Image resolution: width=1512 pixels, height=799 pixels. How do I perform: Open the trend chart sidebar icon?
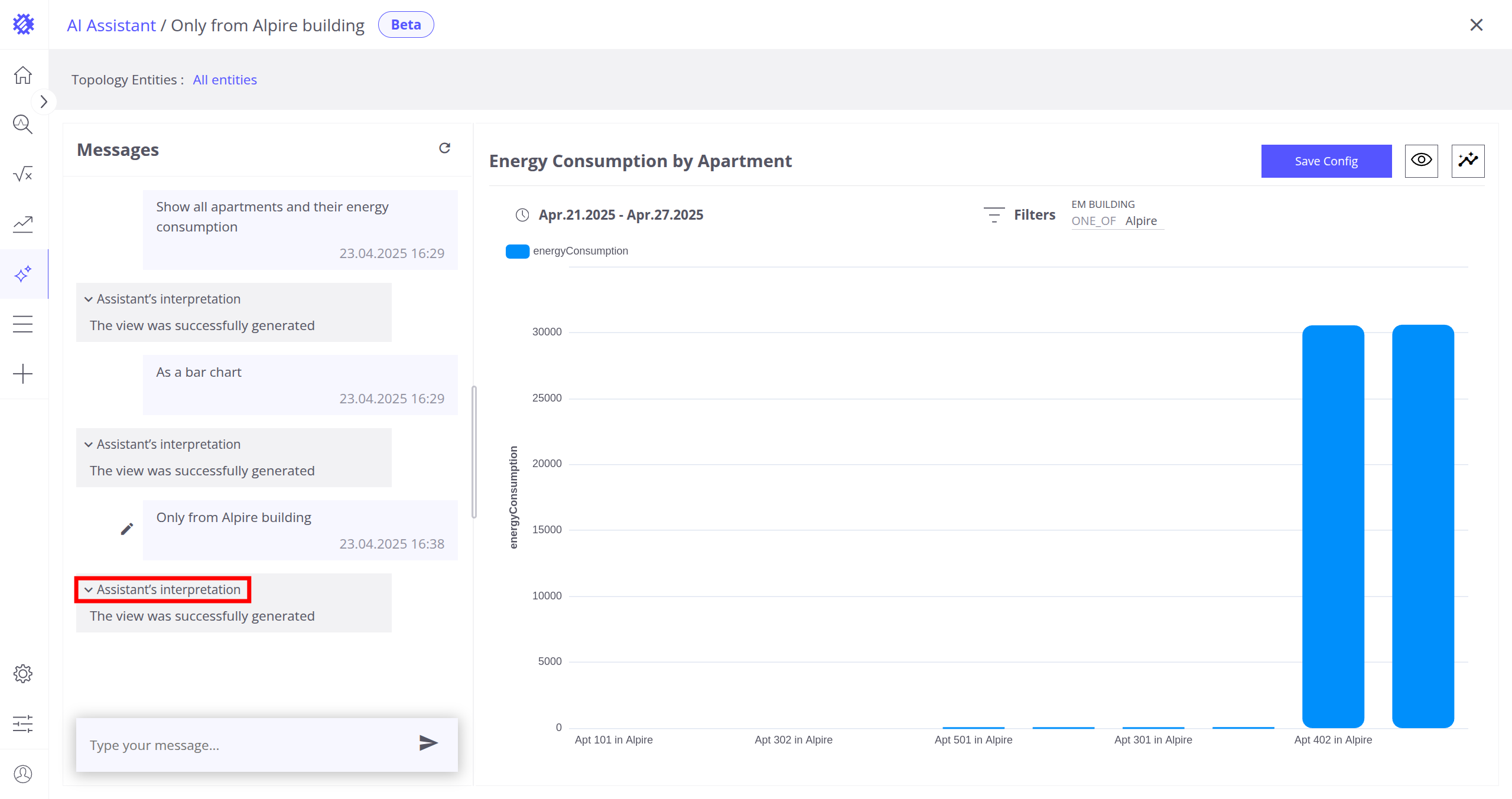[x=23, y=224]
